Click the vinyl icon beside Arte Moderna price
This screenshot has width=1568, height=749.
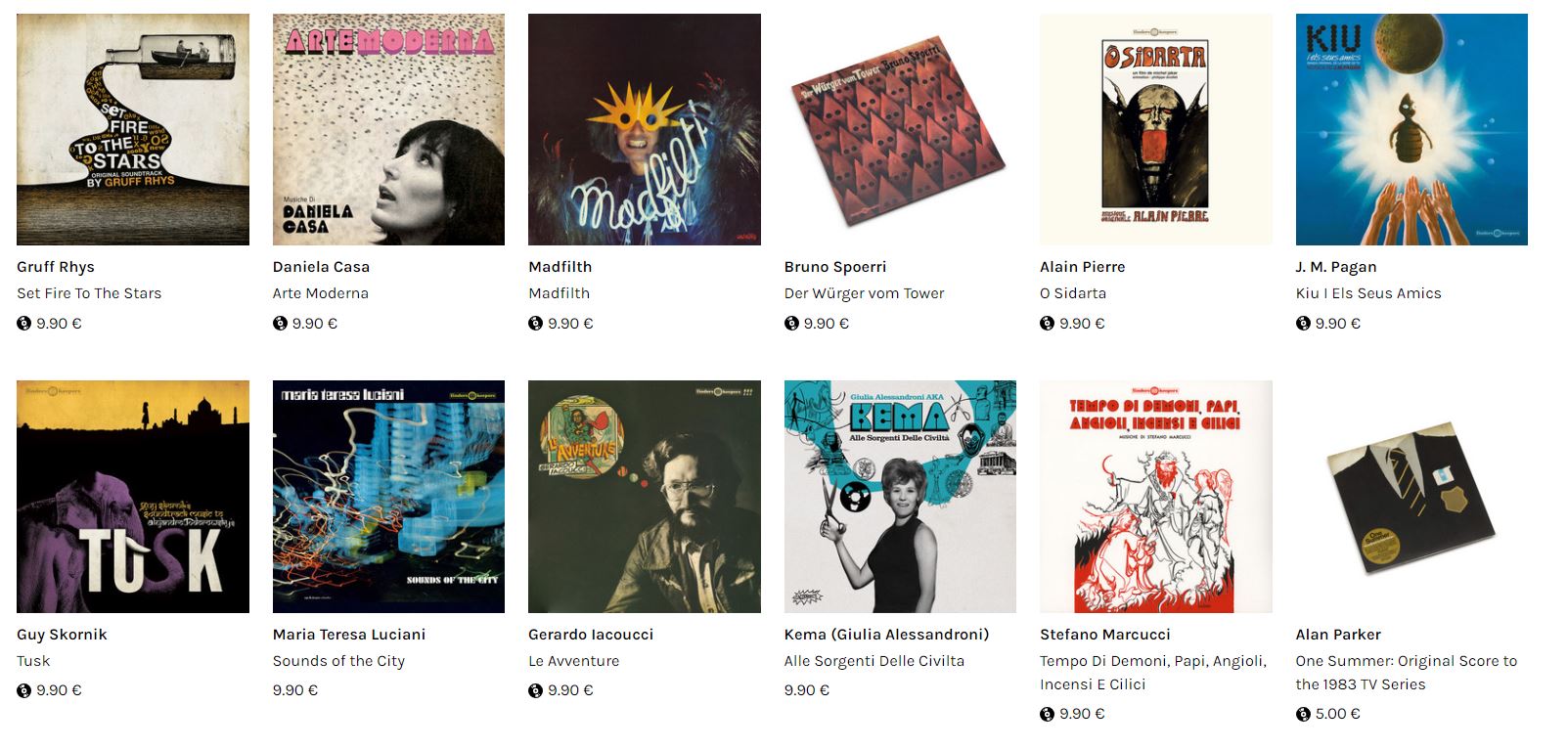click(280, 324)
